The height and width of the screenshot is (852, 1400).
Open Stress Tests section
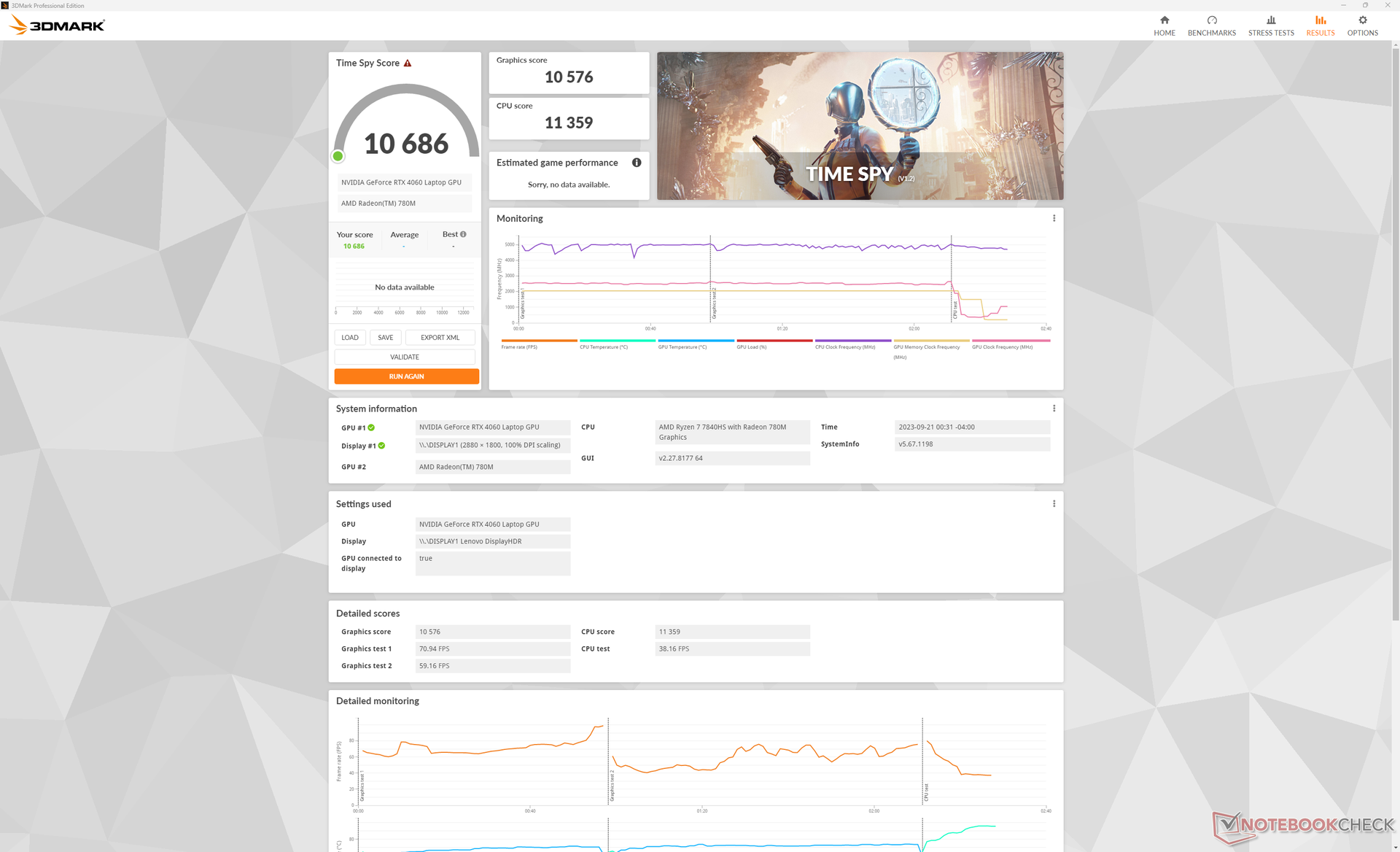[1271, 26]
